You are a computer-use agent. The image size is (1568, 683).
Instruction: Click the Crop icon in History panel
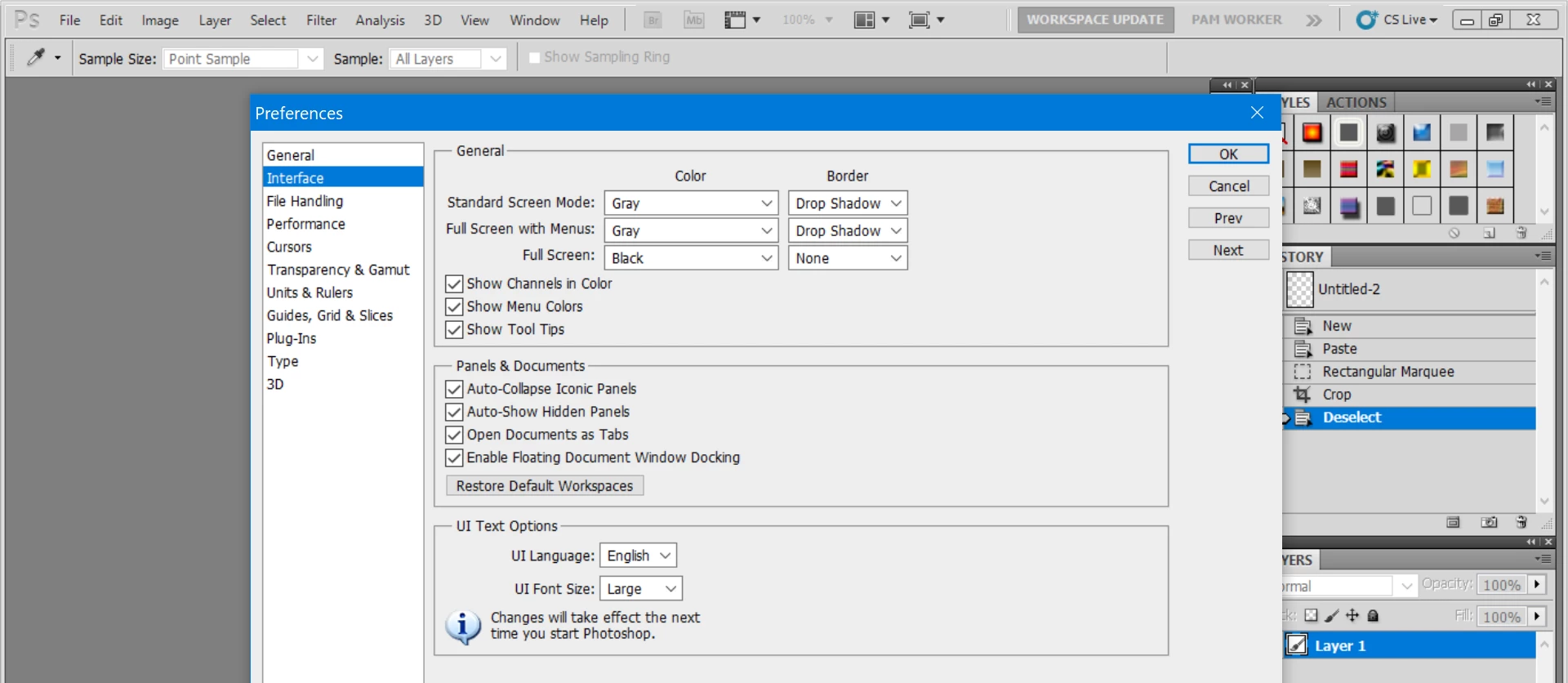(x=1302, y=395)
